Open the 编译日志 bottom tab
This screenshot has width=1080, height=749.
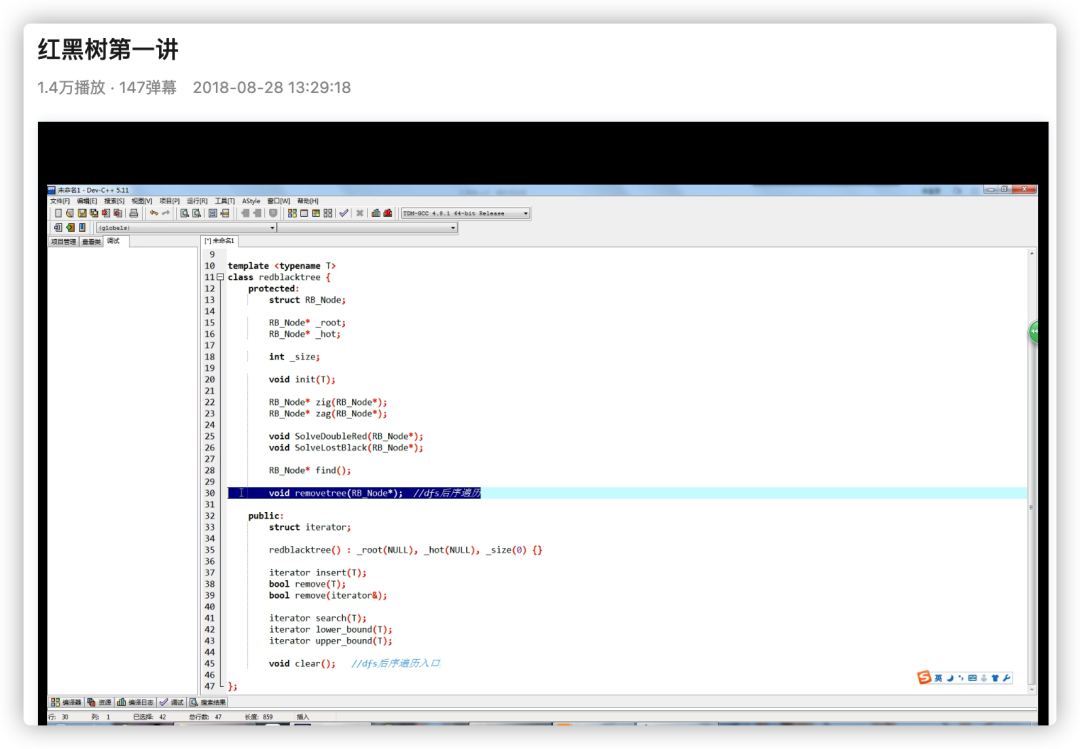click(x=136, y=702)
